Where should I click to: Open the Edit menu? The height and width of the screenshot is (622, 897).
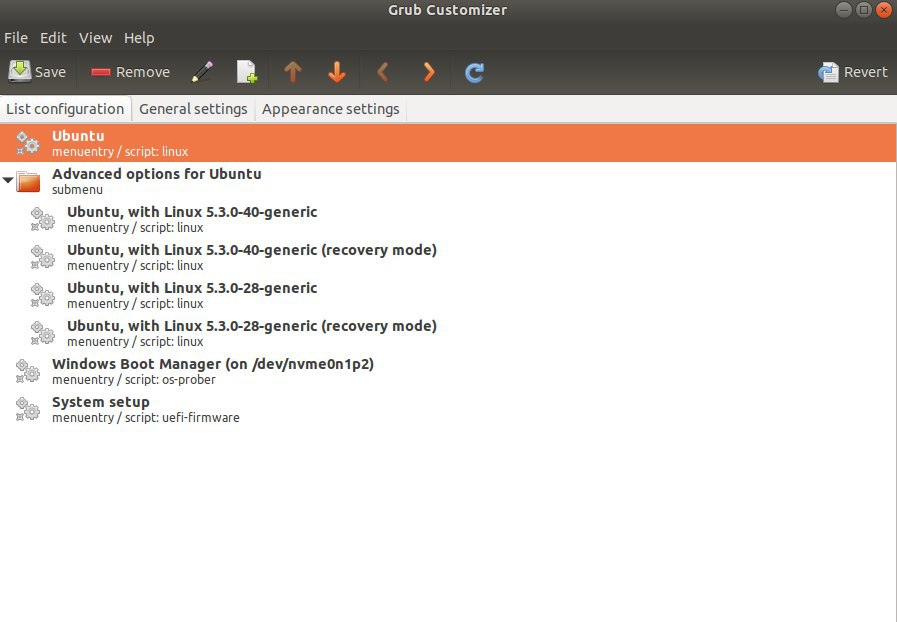click(53, 38)
